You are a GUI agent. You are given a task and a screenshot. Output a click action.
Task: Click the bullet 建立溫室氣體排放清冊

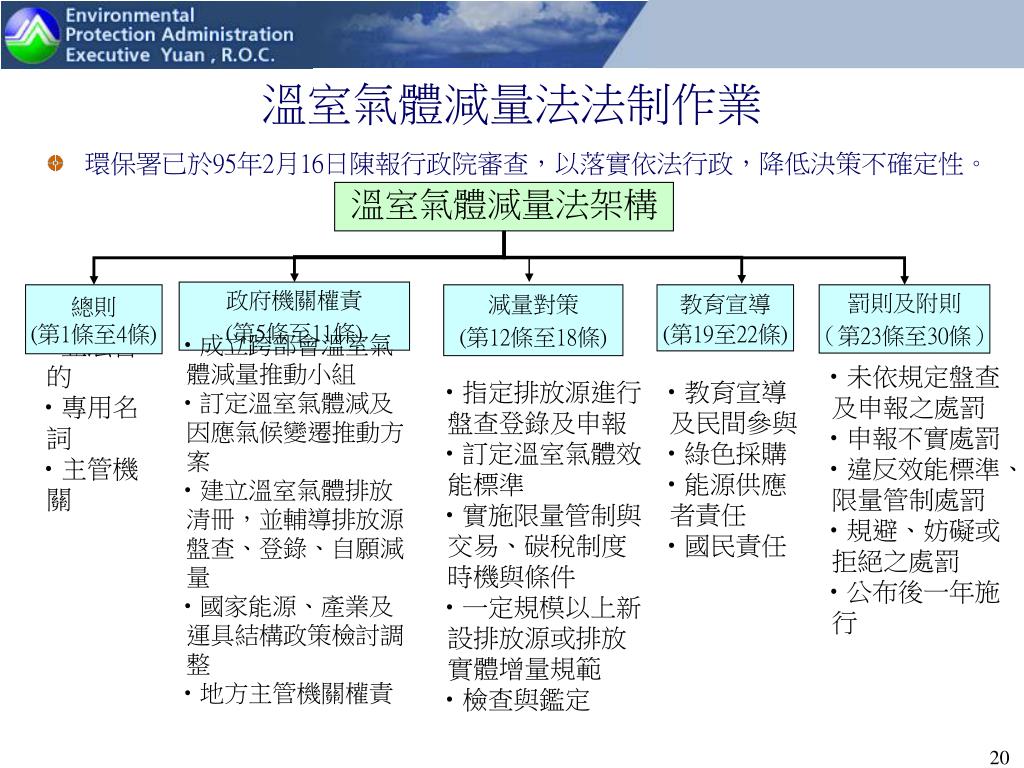[x=295, y=534]
